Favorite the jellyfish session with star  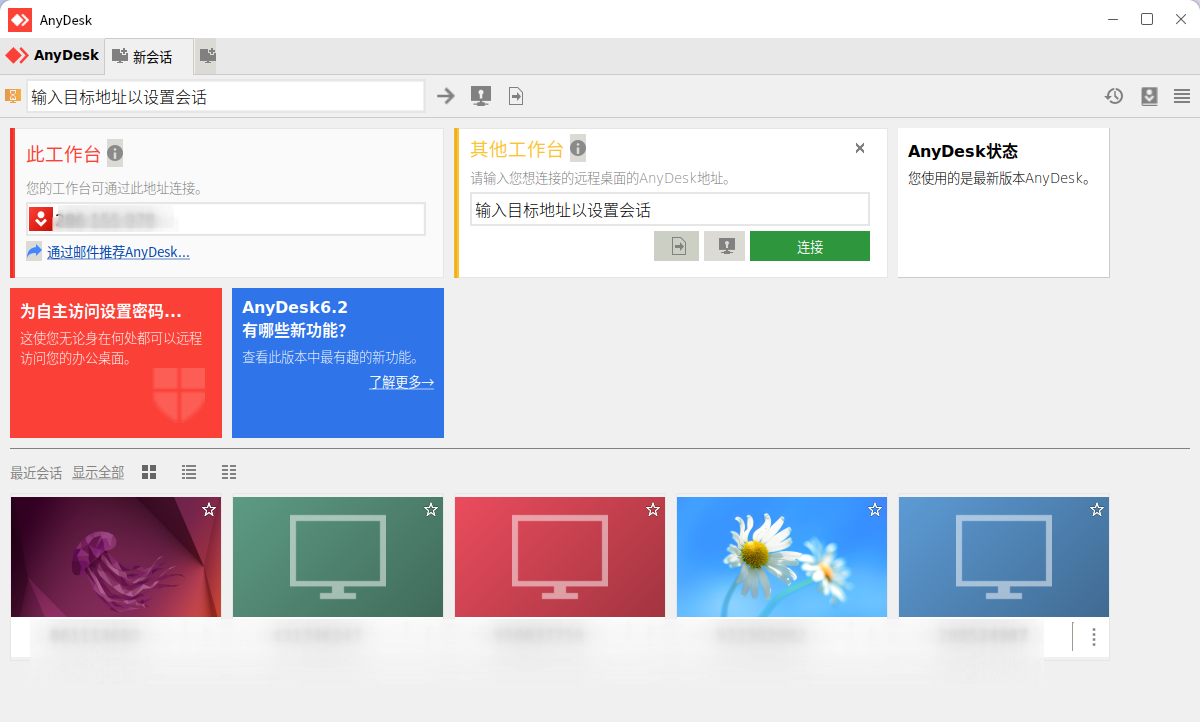click(209, 510)
